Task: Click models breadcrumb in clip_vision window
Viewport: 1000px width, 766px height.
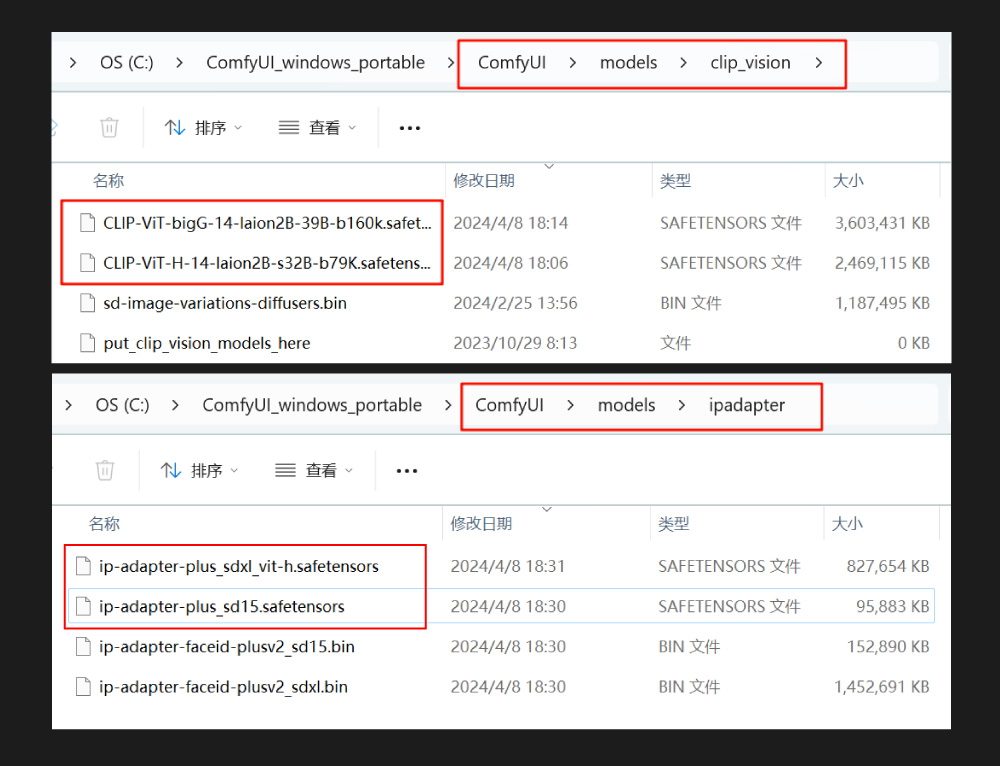Action: tap(628, 63)
